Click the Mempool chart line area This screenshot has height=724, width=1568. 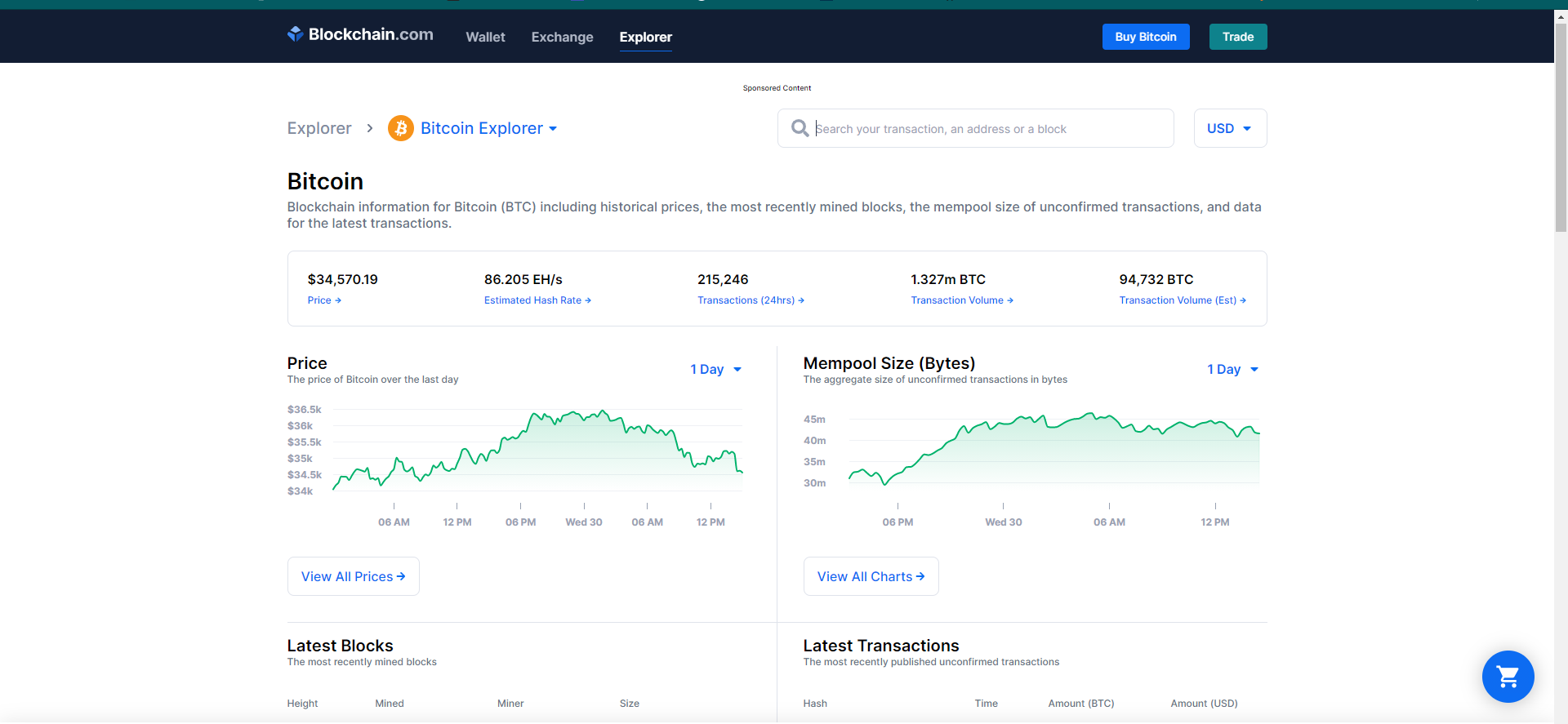click(x=1054, y=449)
